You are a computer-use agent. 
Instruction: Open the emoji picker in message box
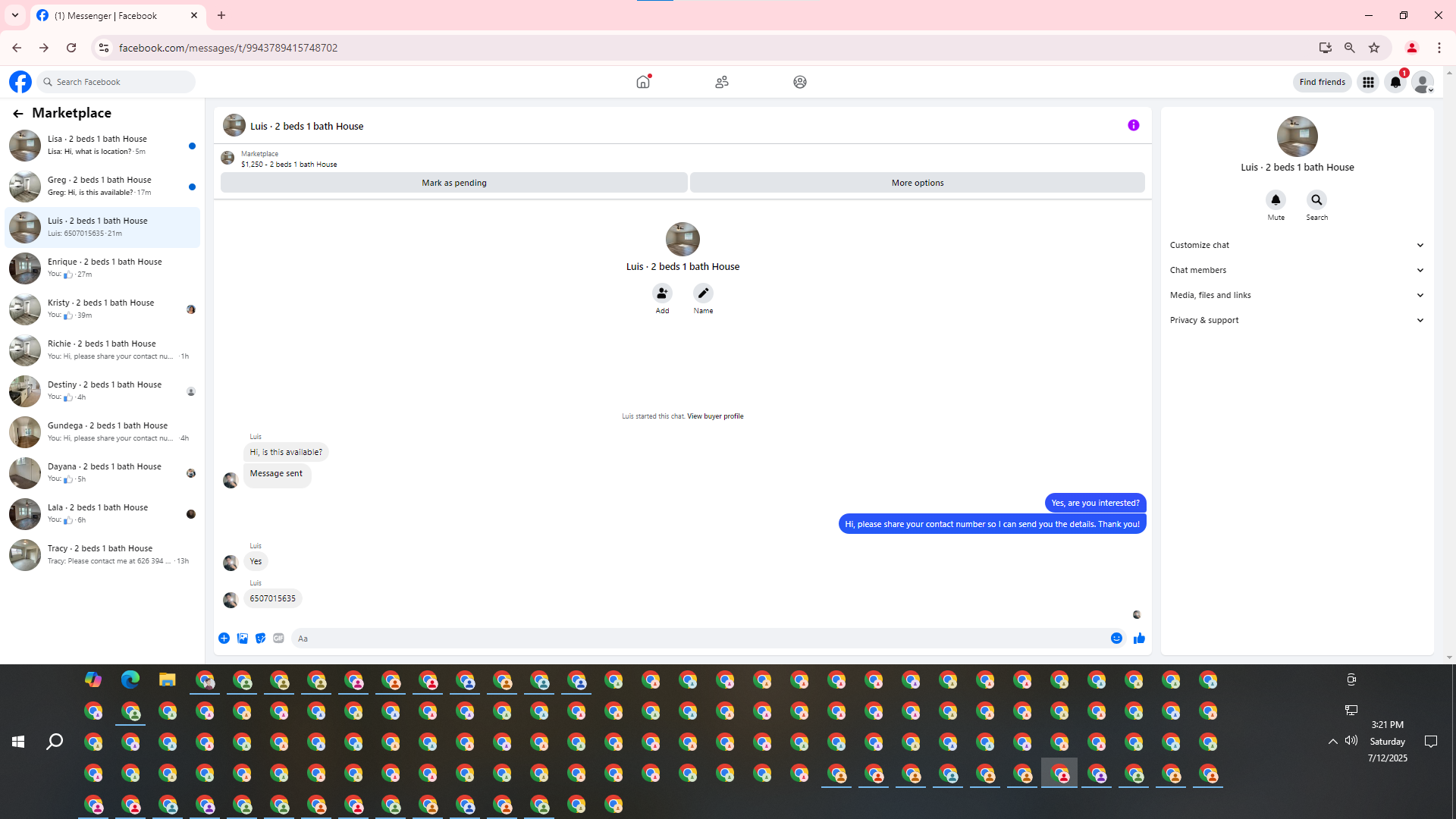pos(1116,639)
